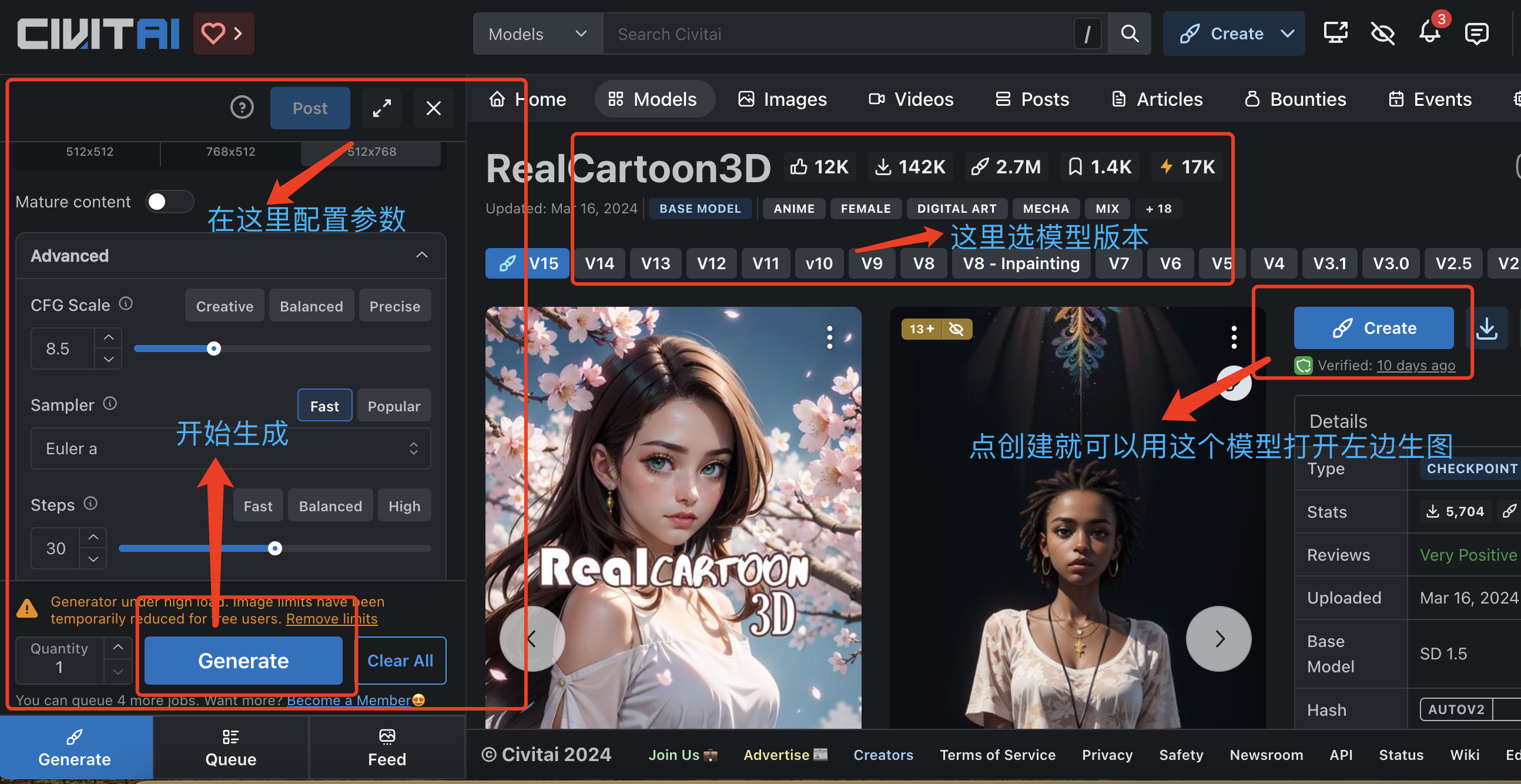1521x784 pixels.
Task: Click the search magnifier icon
Action: tap(1129, 33)
